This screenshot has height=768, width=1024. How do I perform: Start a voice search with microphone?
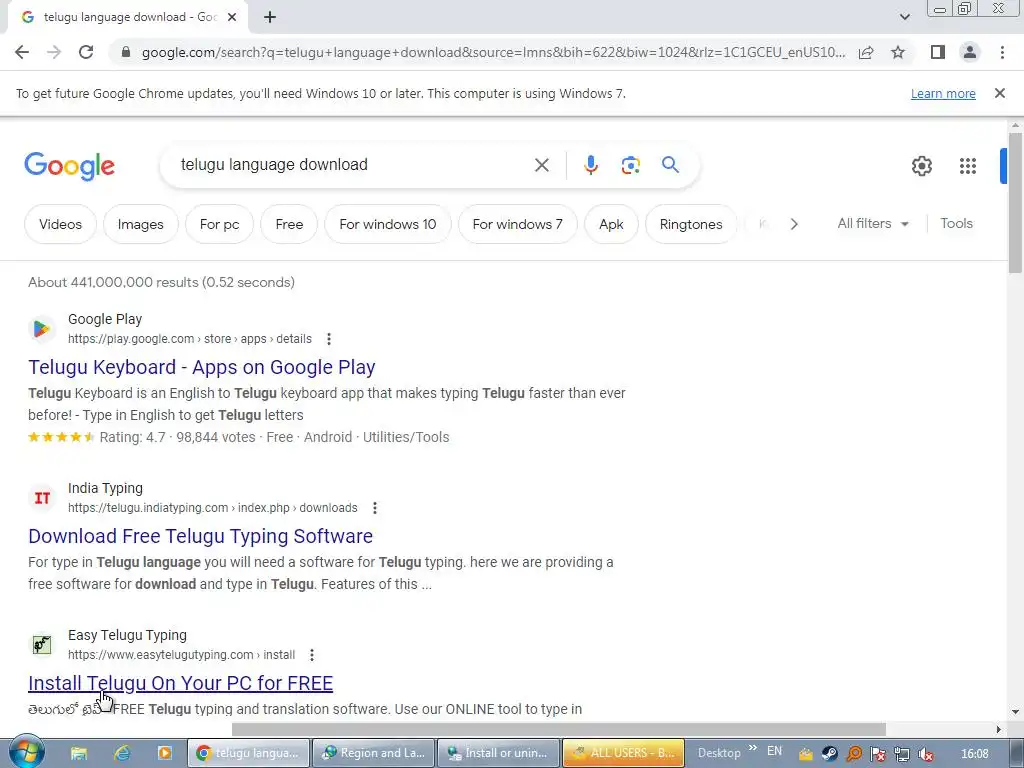(591, 165)
